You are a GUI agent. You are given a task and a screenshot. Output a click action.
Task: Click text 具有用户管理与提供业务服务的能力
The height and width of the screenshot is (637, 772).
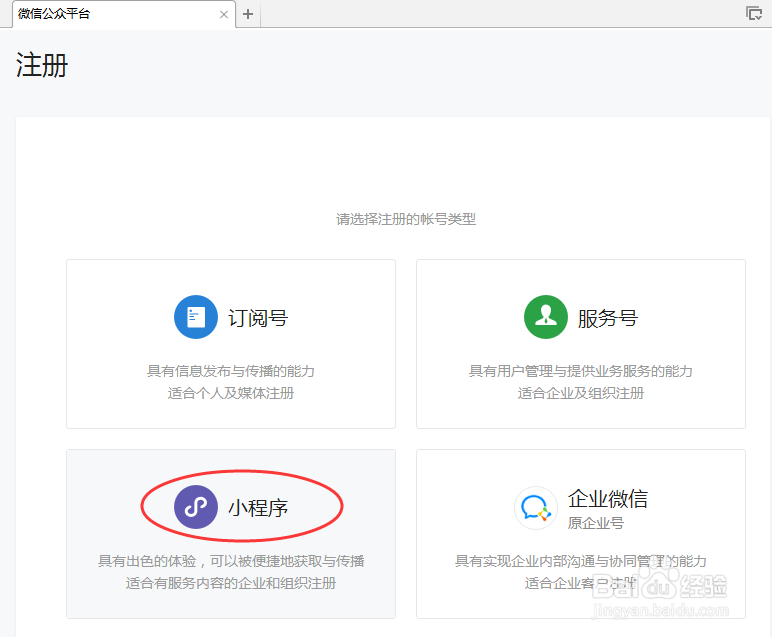pyautogui.click(x=581, y=371)
